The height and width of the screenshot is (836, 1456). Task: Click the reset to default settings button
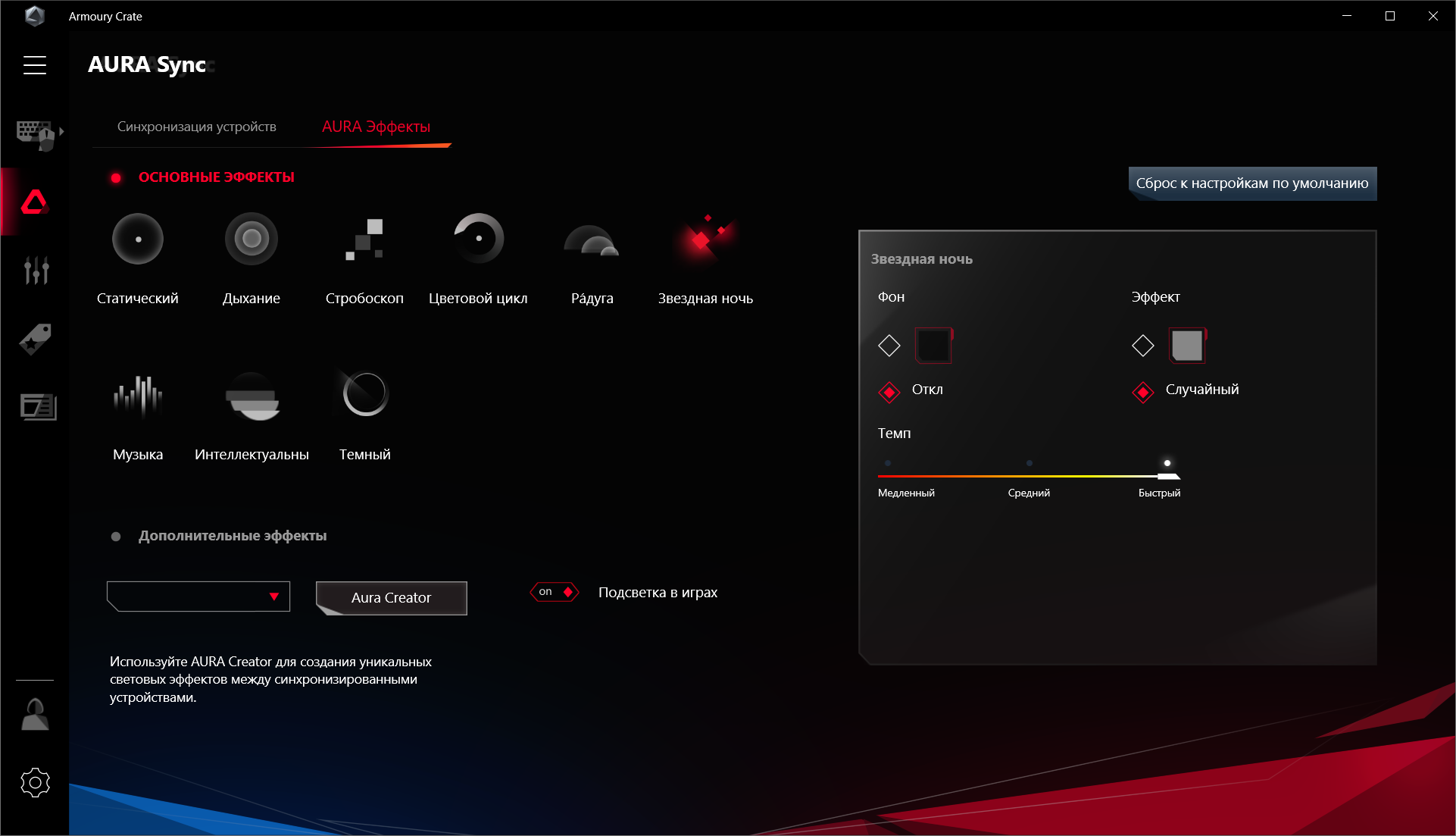(x=1252, y=183)
